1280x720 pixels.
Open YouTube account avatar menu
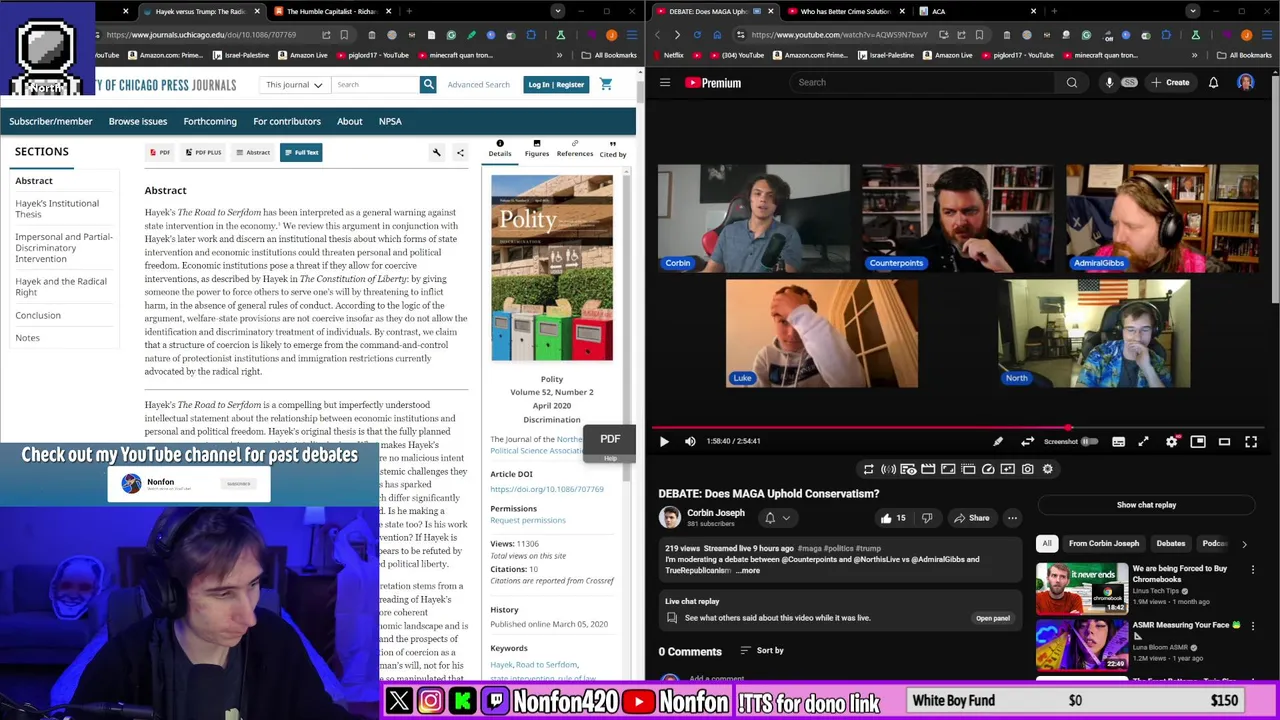pos(1245,83)
